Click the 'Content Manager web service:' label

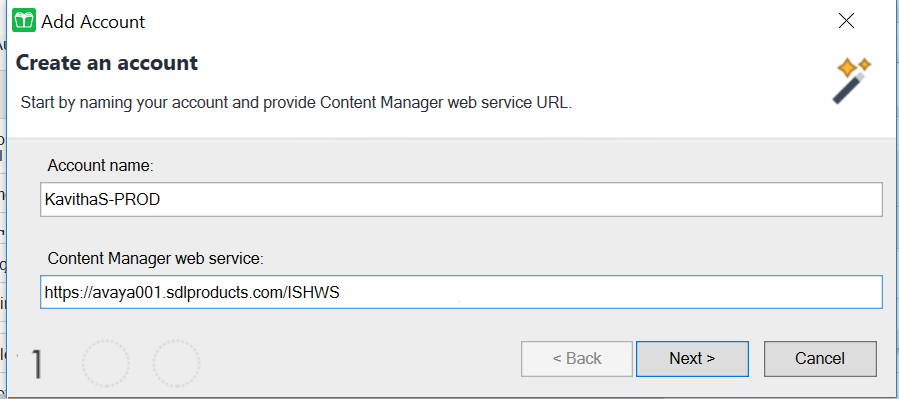[155, 259]
